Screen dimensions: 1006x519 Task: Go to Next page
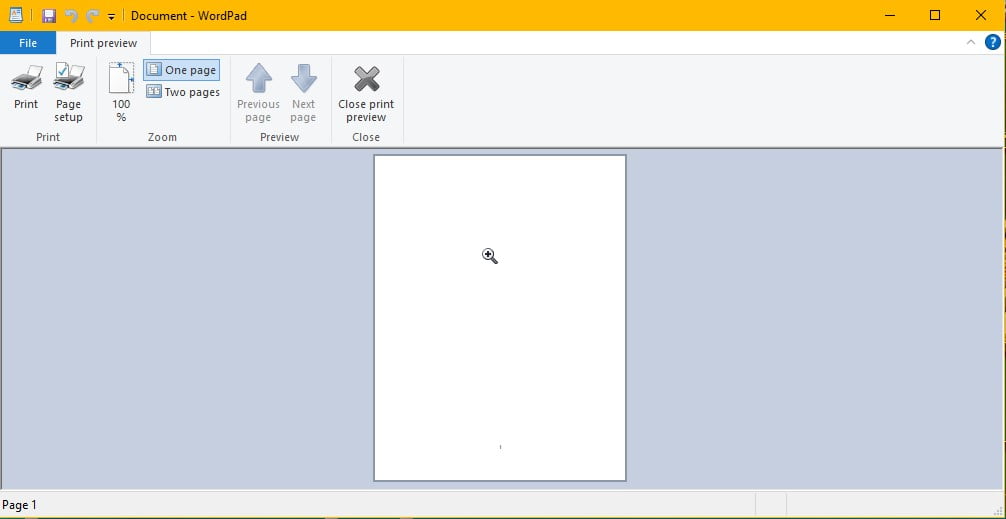[x=303, y=93]
